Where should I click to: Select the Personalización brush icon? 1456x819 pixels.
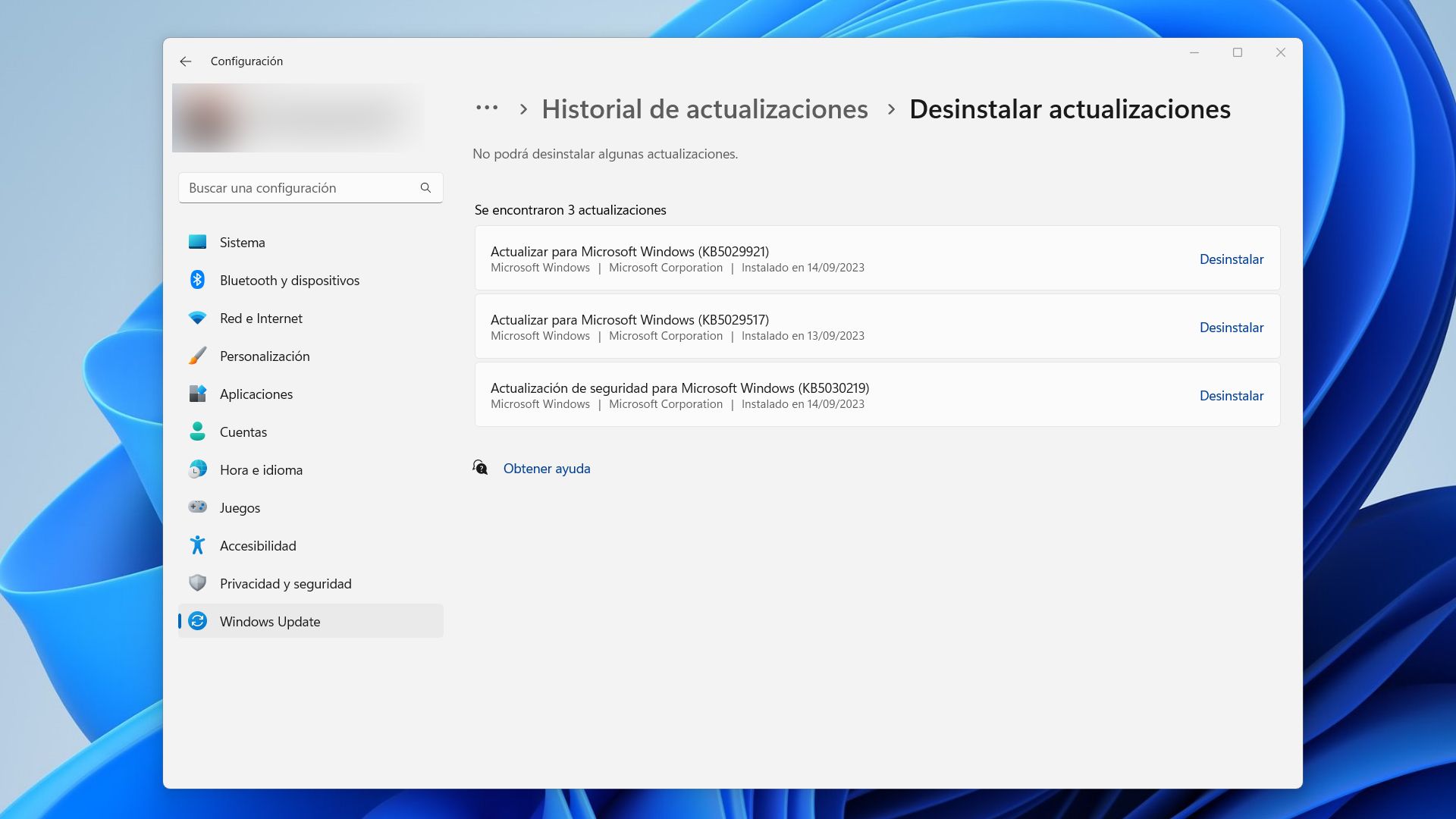pos(197,356)
